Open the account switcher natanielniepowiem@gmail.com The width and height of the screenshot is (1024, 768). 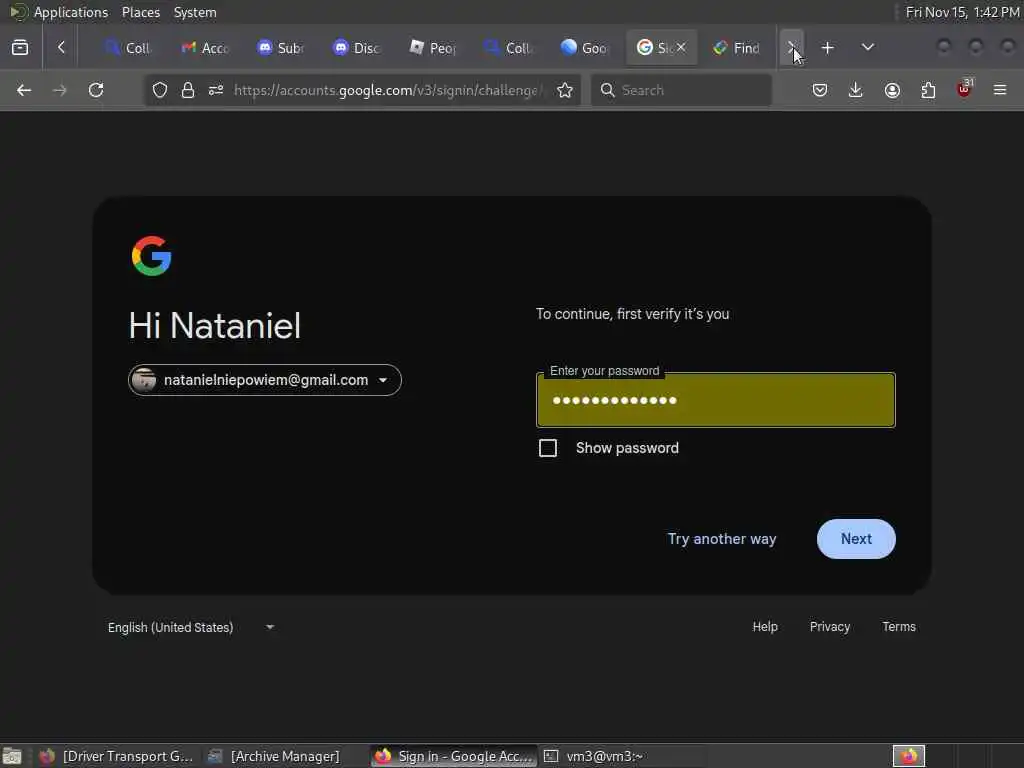pyautogui.click(x=264, y=380)
